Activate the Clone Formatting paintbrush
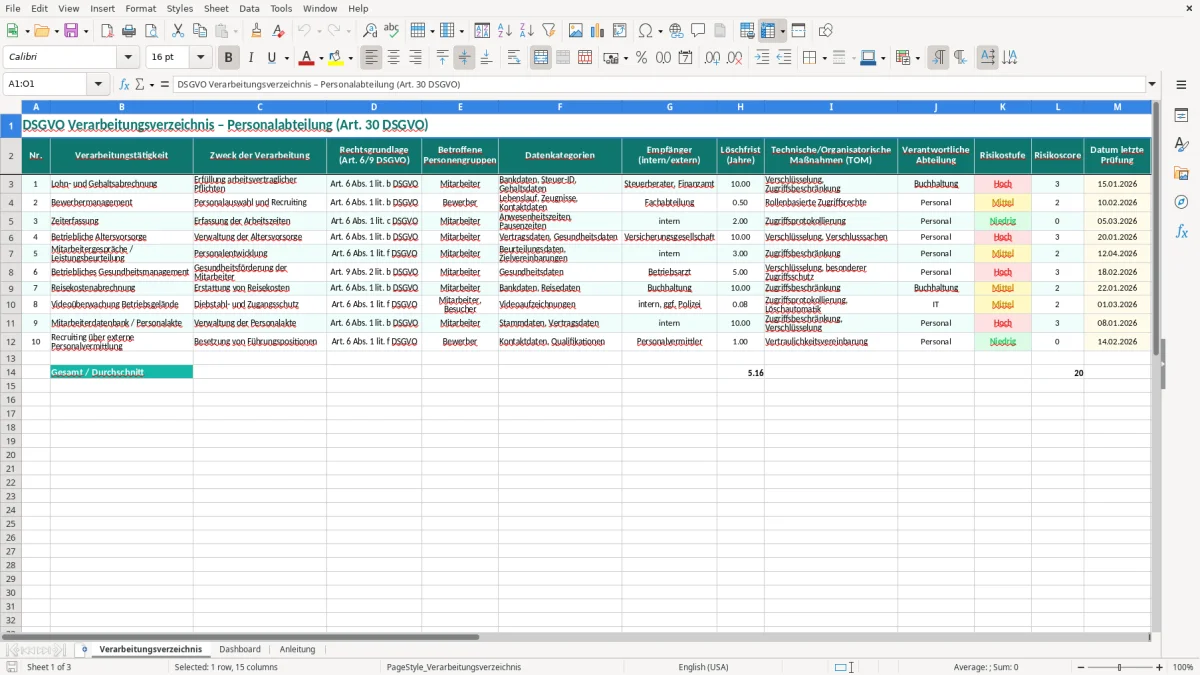 [256, 31]
